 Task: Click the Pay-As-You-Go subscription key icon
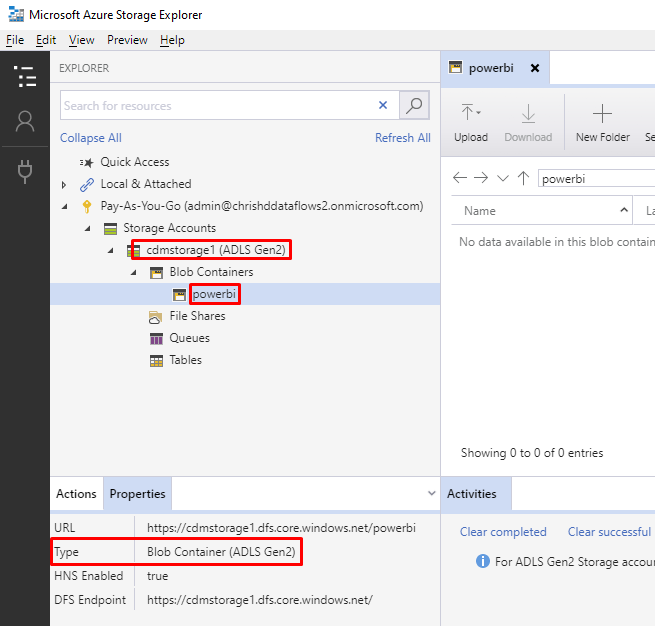tap(87, 206)
